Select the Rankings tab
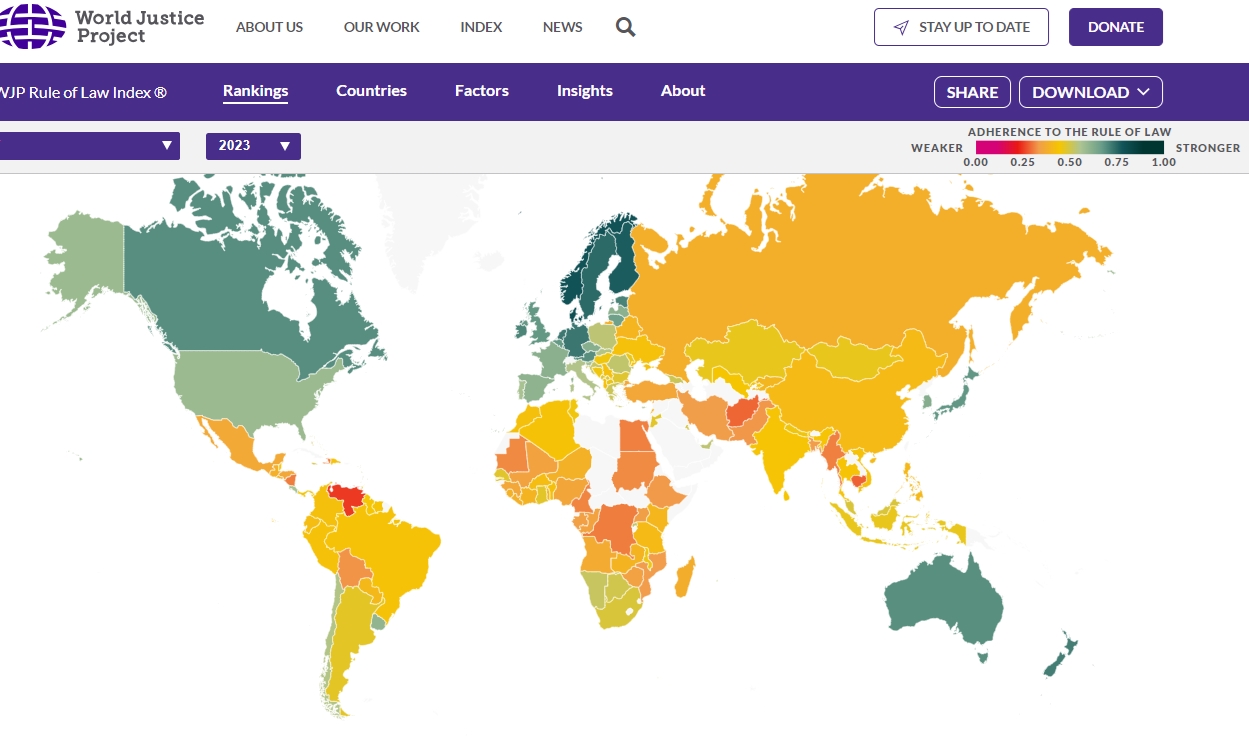 (x=255, y=91)
